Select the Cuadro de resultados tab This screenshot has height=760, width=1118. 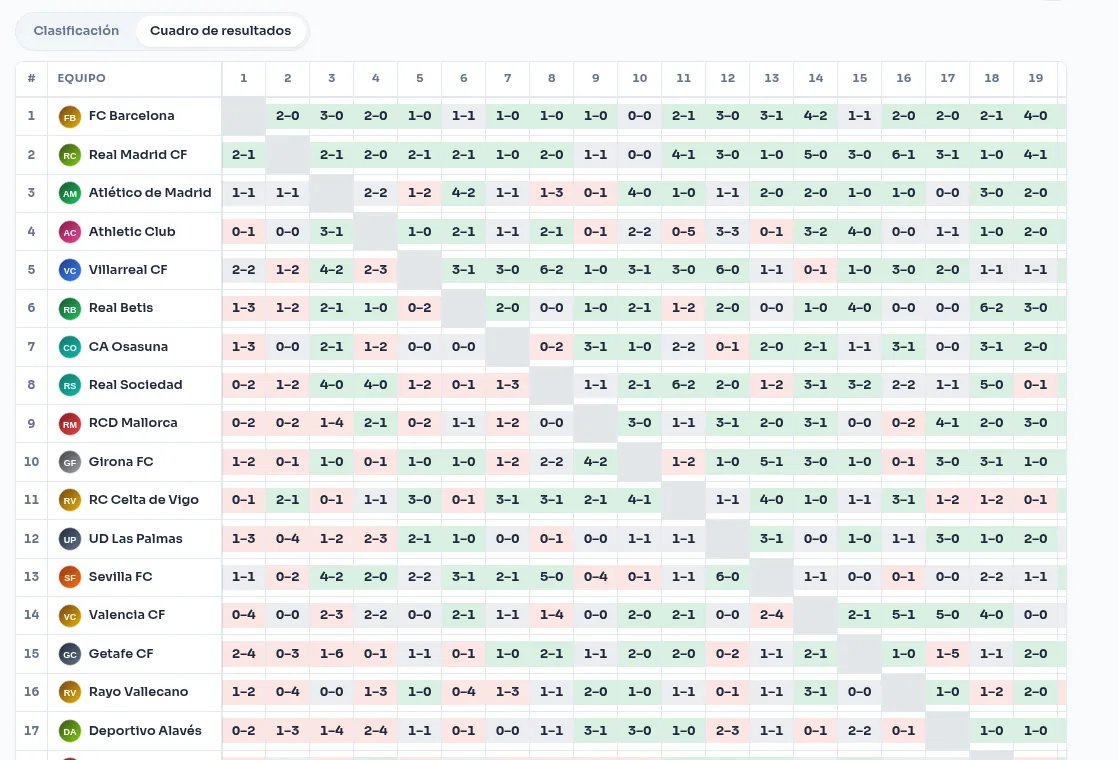tap(220, 31)
